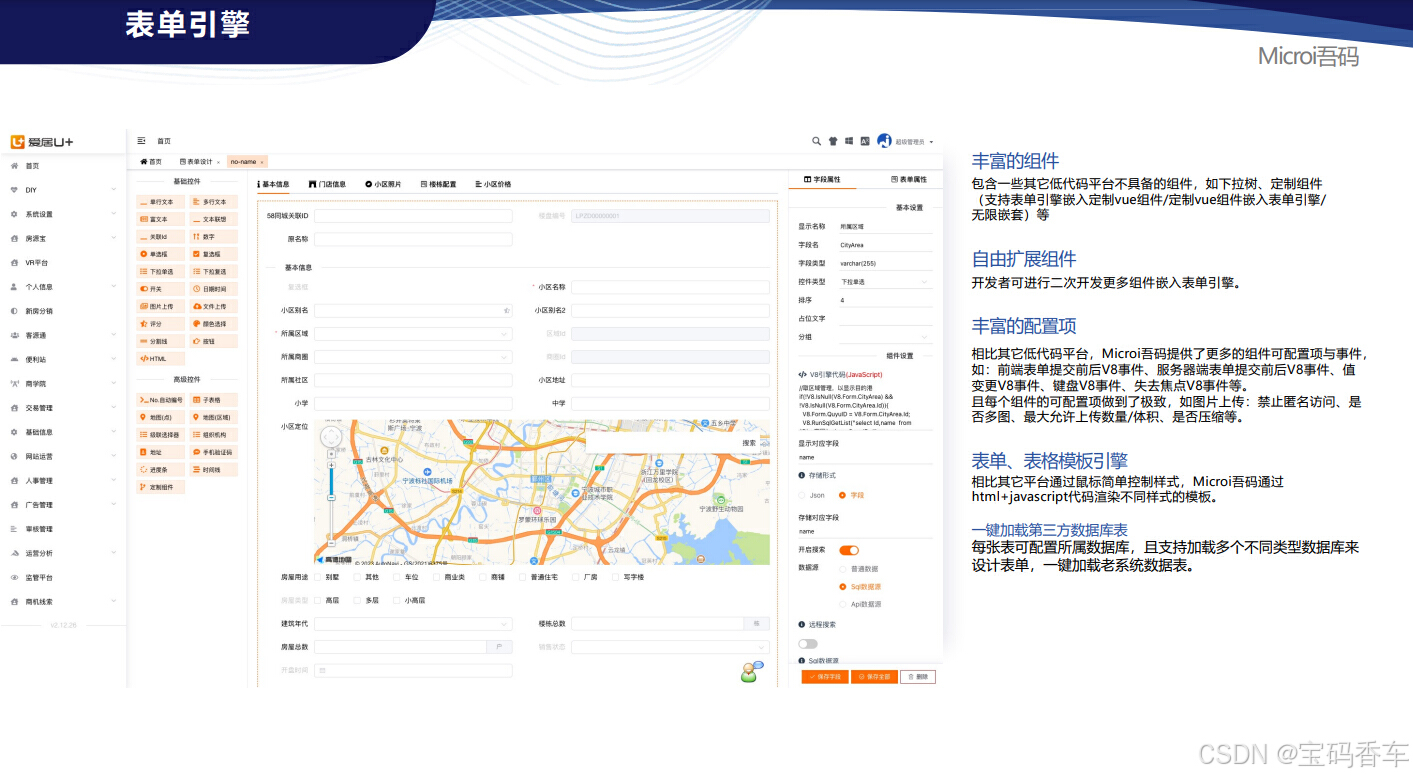Screen dimensions: 1413x780
Task: Add the 日期时间 component
Action: point(214,289)
